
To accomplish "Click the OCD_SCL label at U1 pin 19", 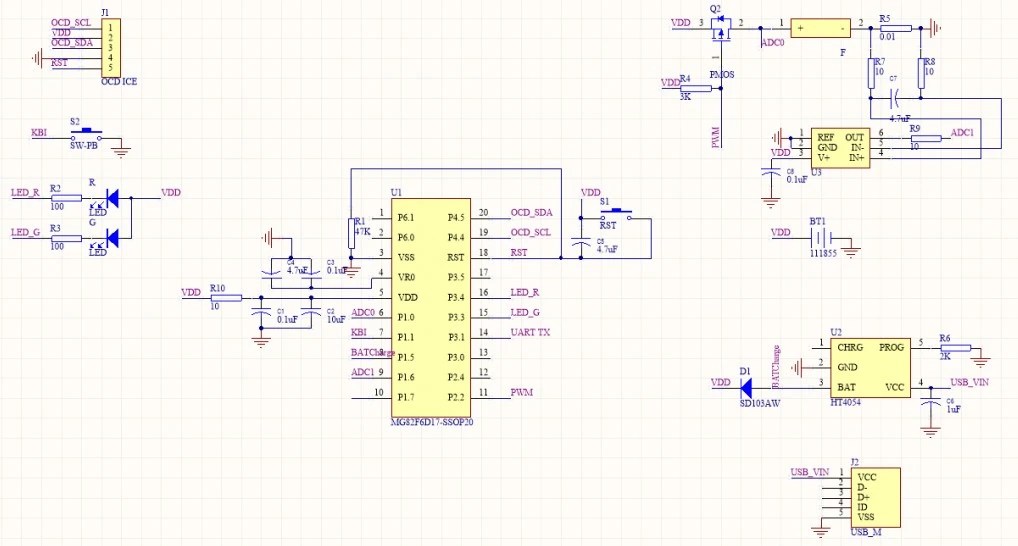I will 531,232.
